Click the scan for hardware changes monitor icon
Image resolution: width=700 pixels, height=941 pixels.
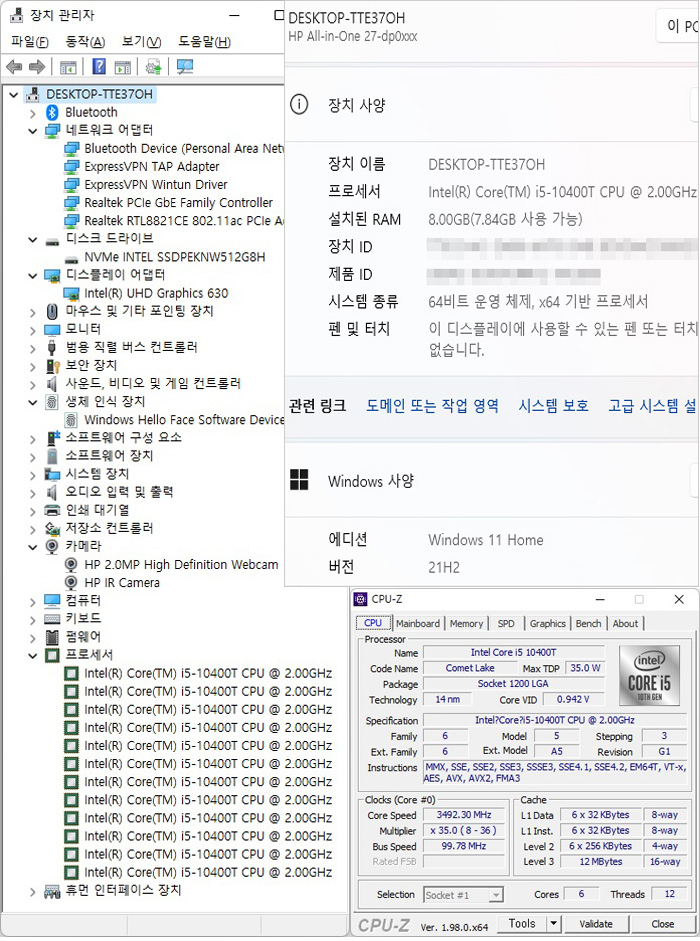pos(185,67)
